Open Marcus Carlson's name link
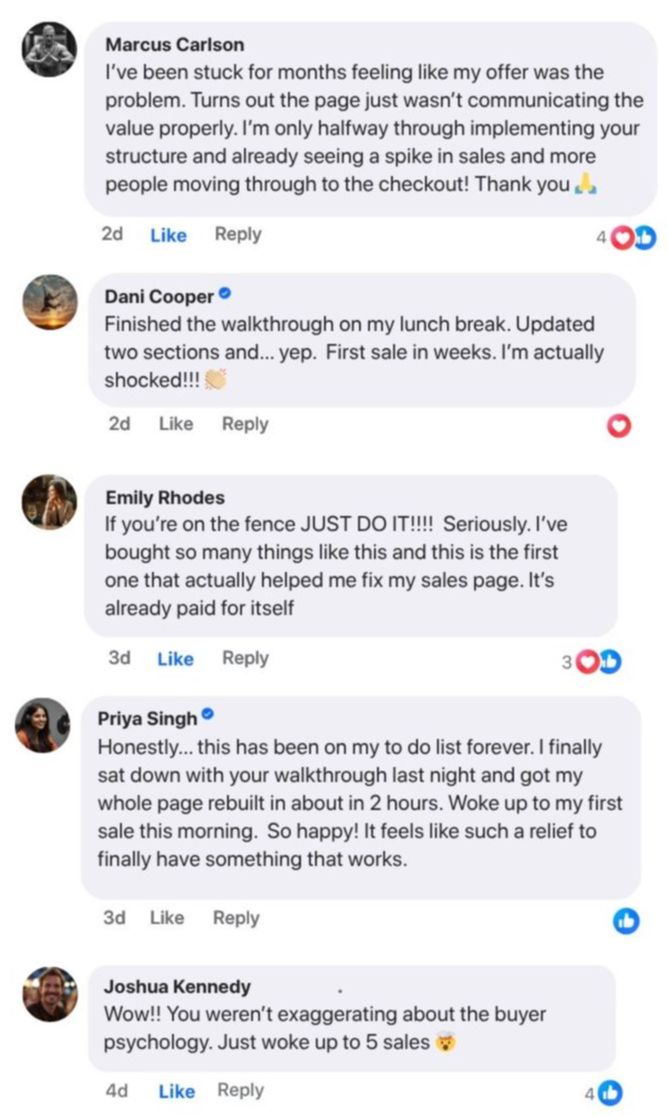668x1116 pixels. pos(174,45)
